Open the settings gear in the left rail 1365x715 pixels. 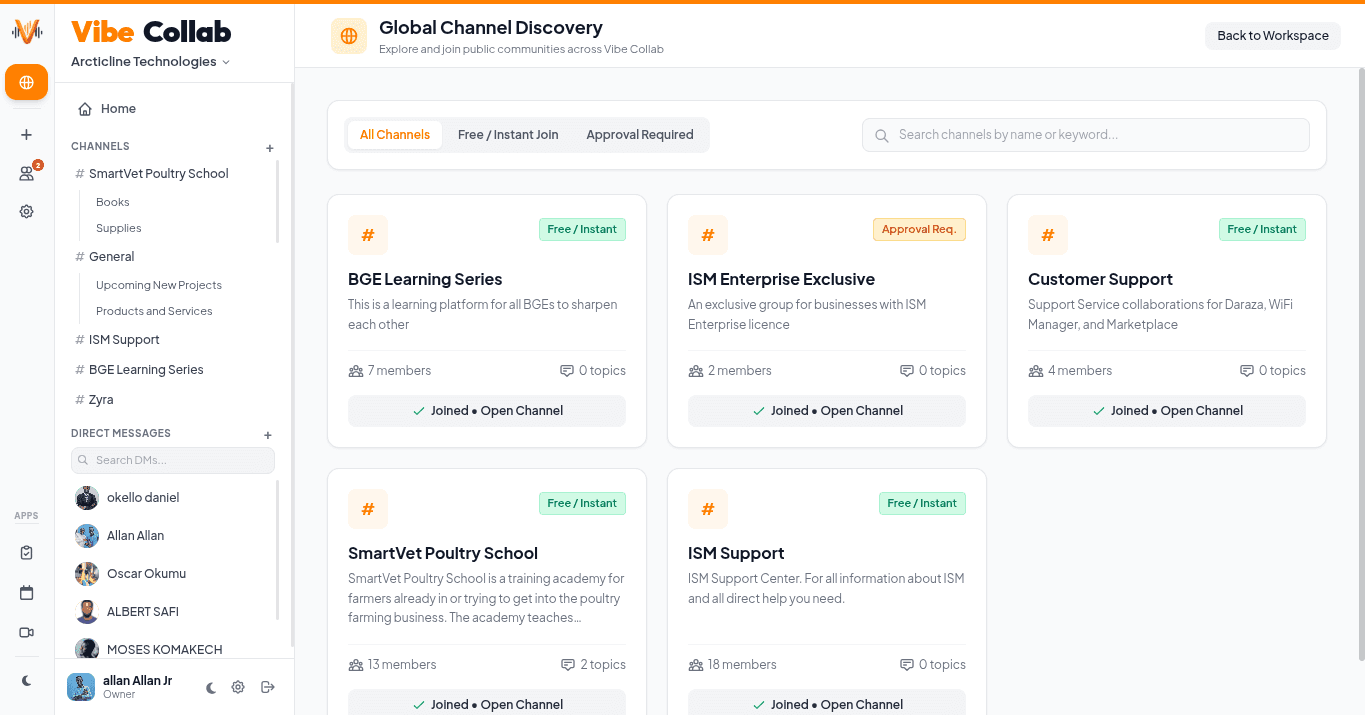point(26,211)
